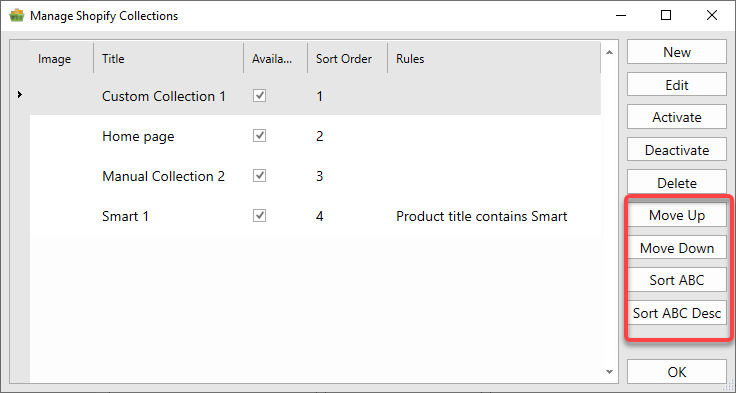Click the Manage Shopify Collections app icon
The image size is (736, 393).
pyautogui.click(x=16, y=16)
